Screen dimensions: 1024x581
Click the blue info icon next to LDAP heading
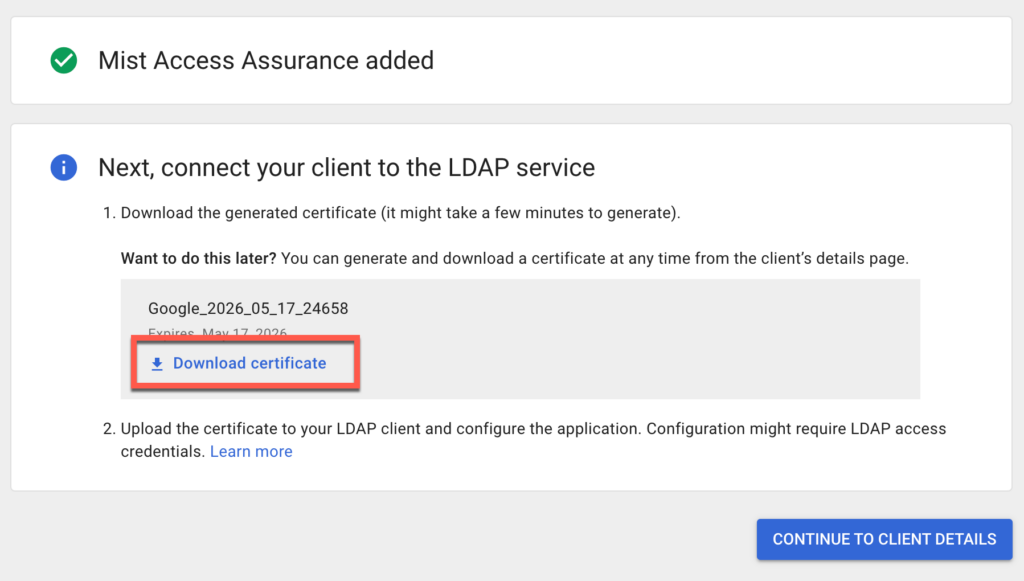coord(63,167)
